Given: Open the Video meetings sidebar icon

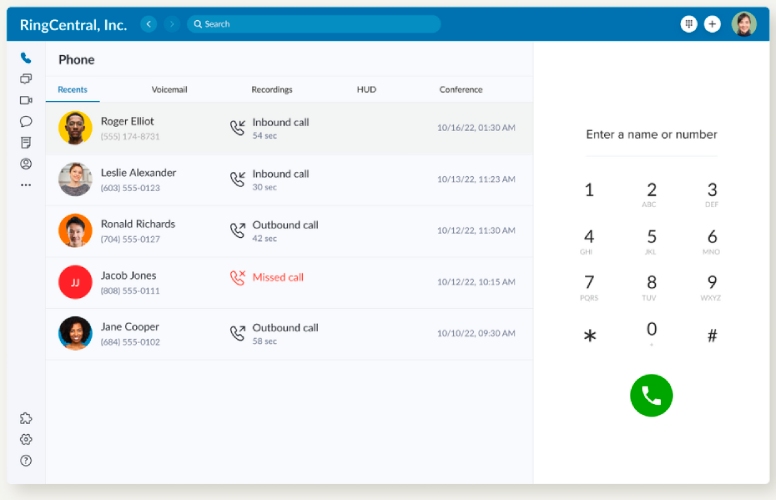Looking at the screenshot, I should point(26,100).
